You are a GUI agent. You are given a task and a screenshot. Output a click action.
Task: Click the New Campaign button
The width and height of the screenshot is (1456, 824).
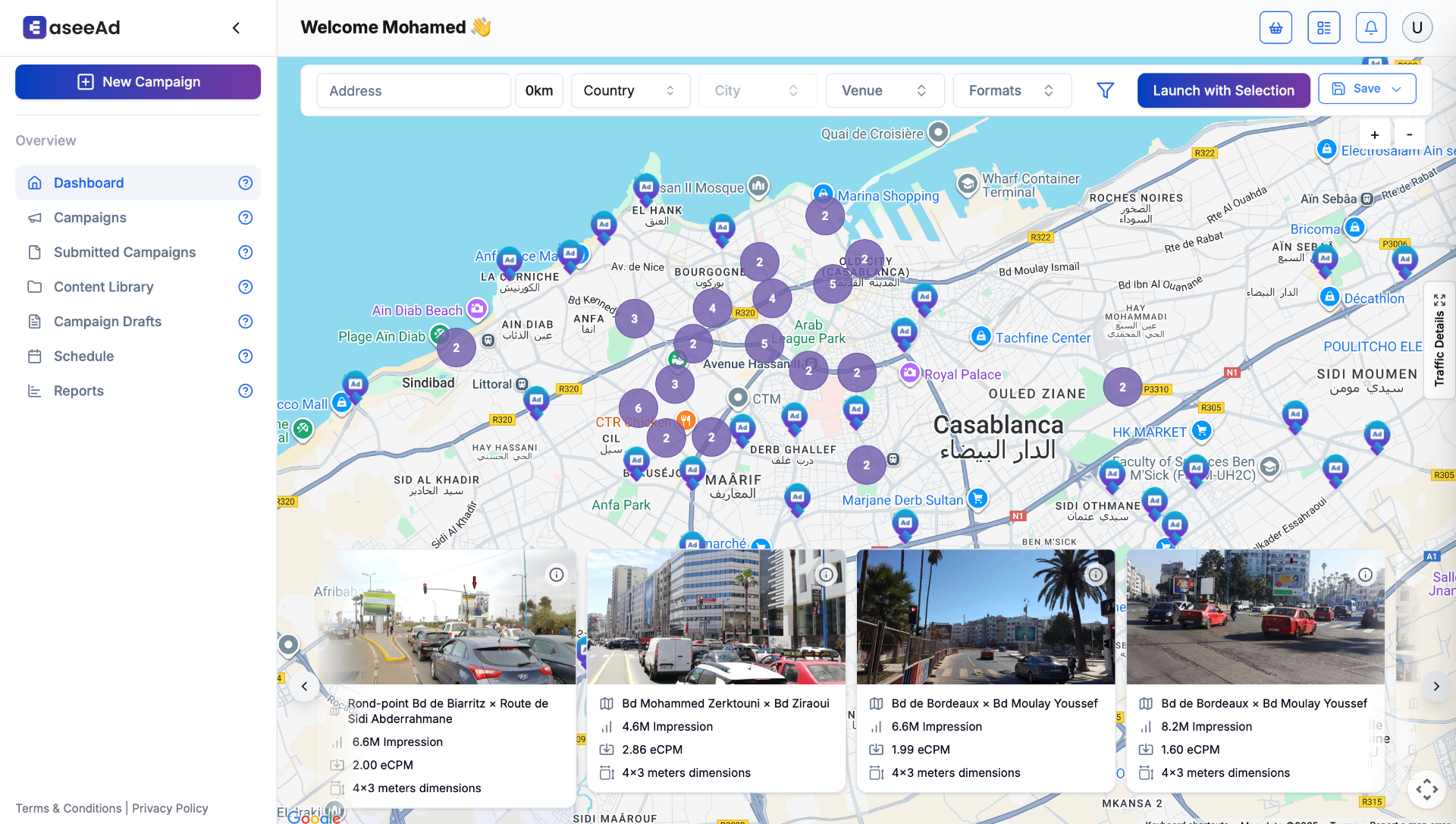coord(138,82)
